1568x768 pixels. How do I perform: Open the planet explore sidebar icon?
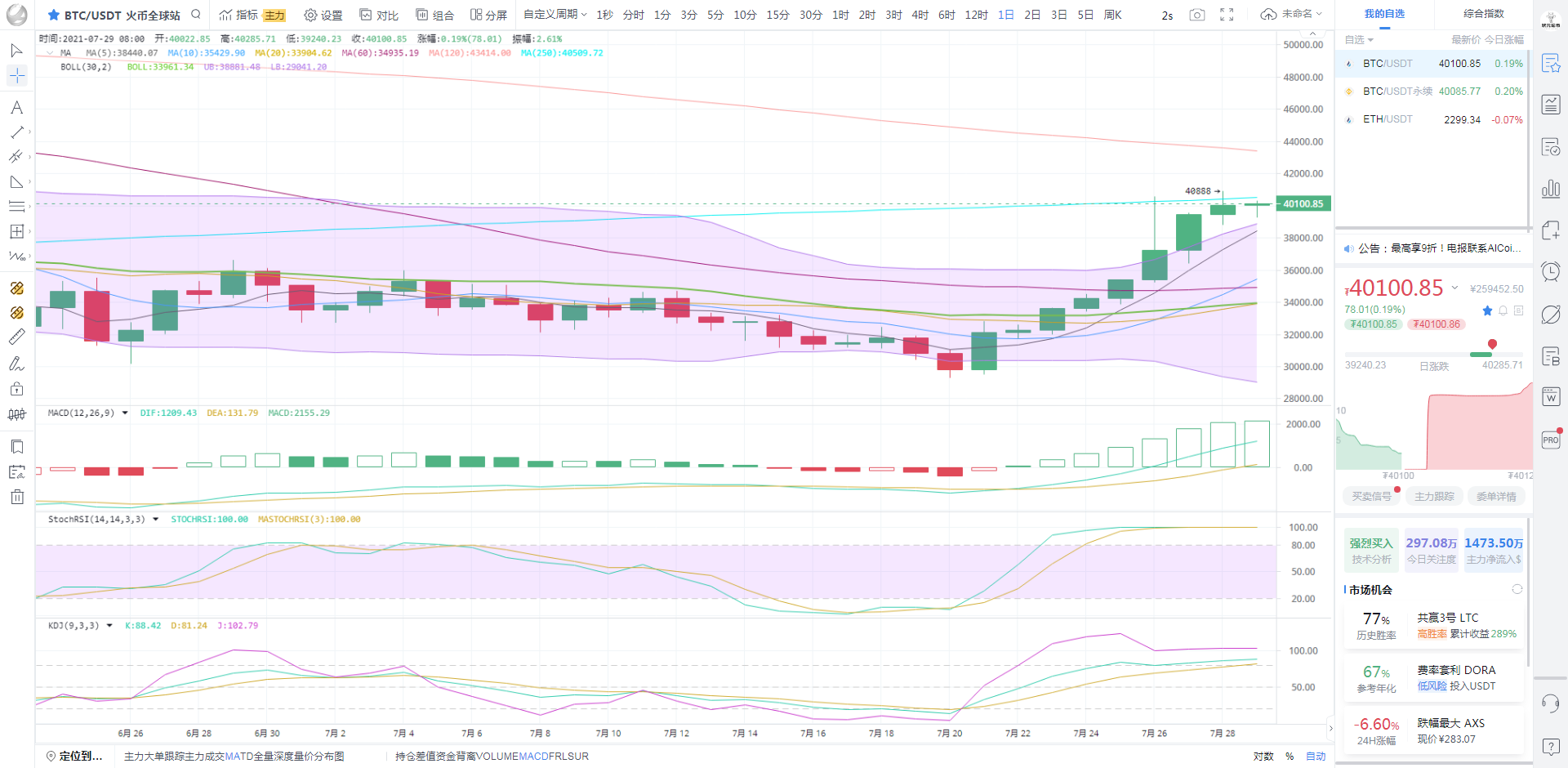pyautogui.click(x=1551, y=315)
